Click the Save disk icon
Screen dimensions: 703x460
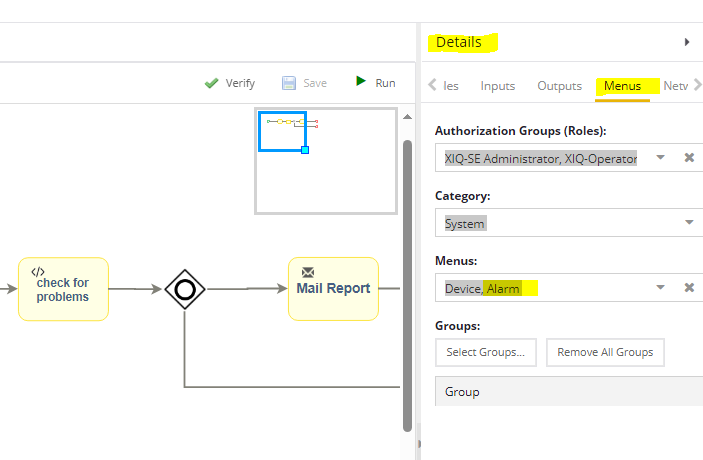pos(289,83)
